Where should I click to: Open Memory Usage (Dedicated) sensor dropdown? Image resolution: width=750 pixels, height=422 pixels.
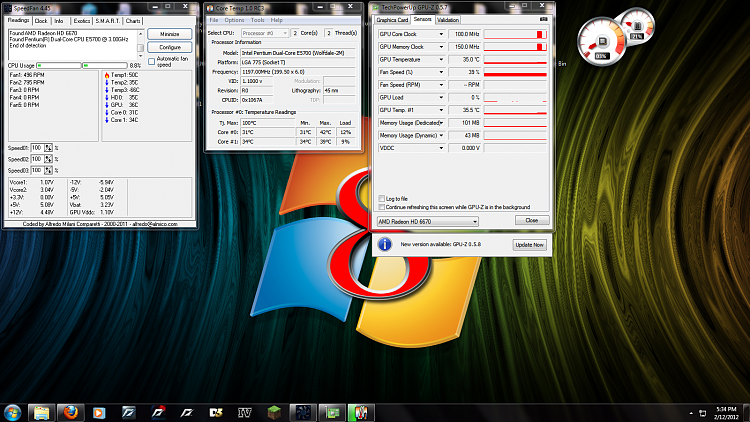coord(441,123)
